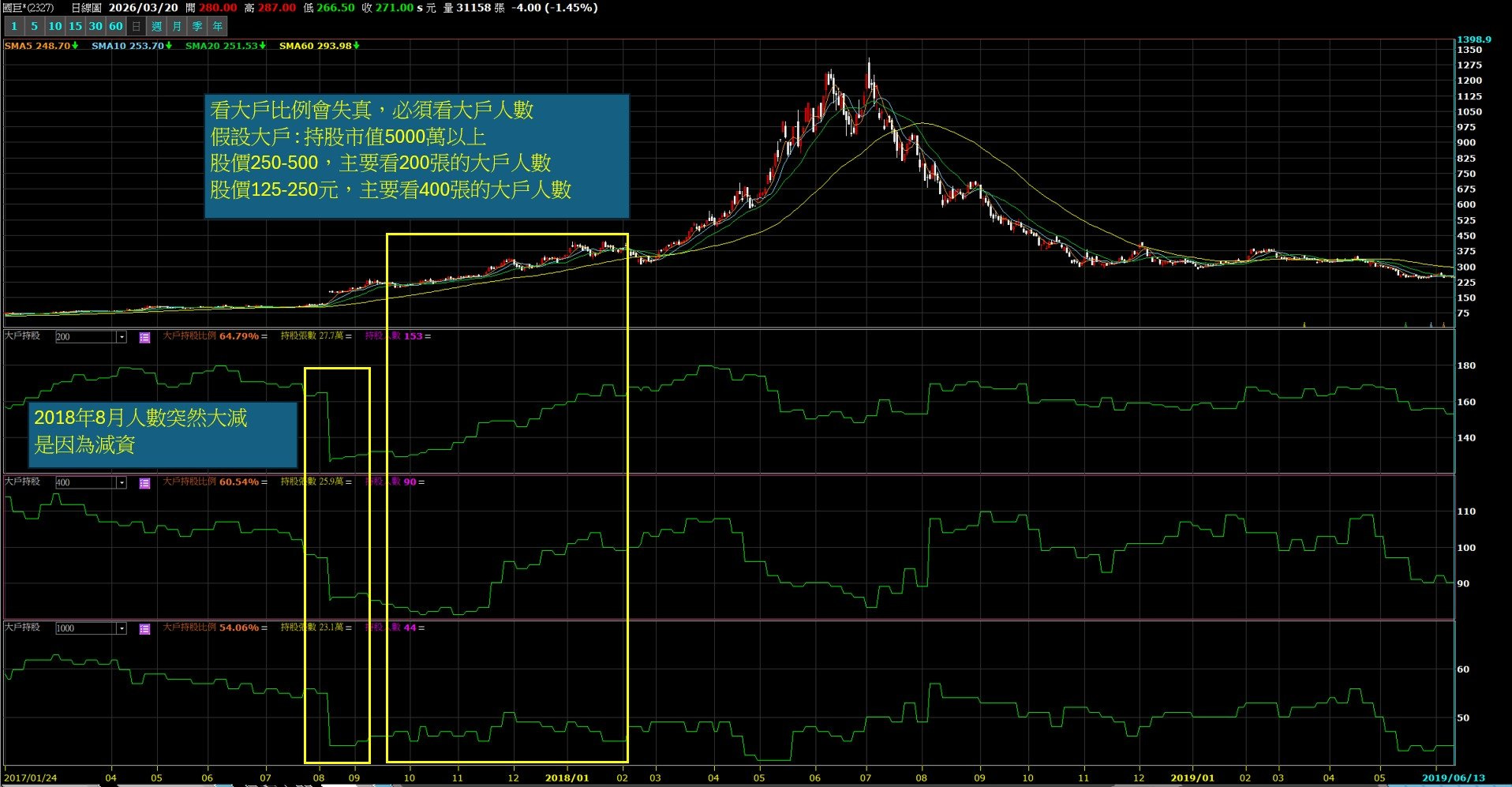
Task: Click the price change -4.00 (-1.45%)
Action: click(554, 8)
